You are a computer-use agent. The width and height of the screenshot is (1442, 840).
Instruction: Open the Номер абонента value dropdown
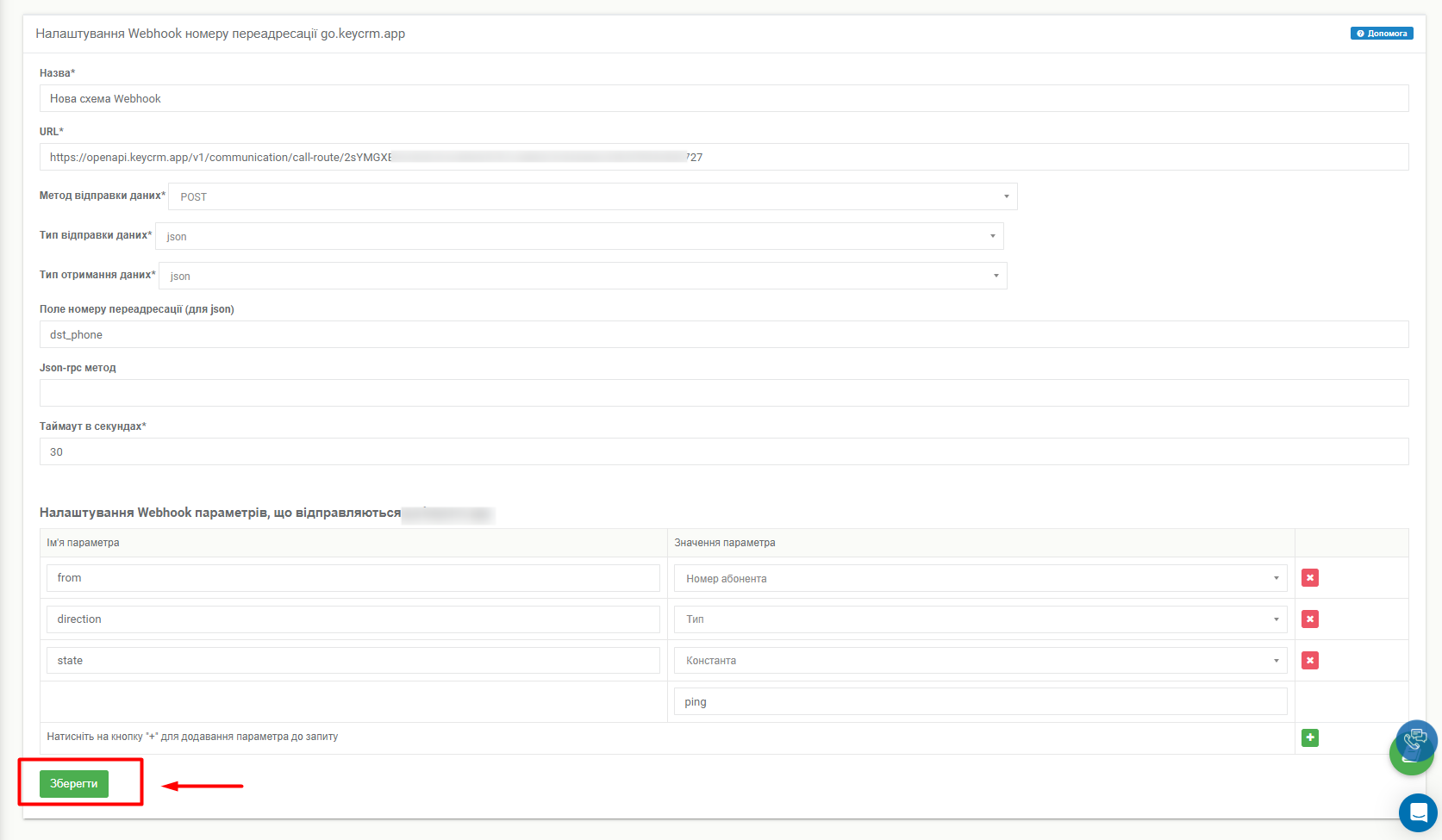[980, 578]
